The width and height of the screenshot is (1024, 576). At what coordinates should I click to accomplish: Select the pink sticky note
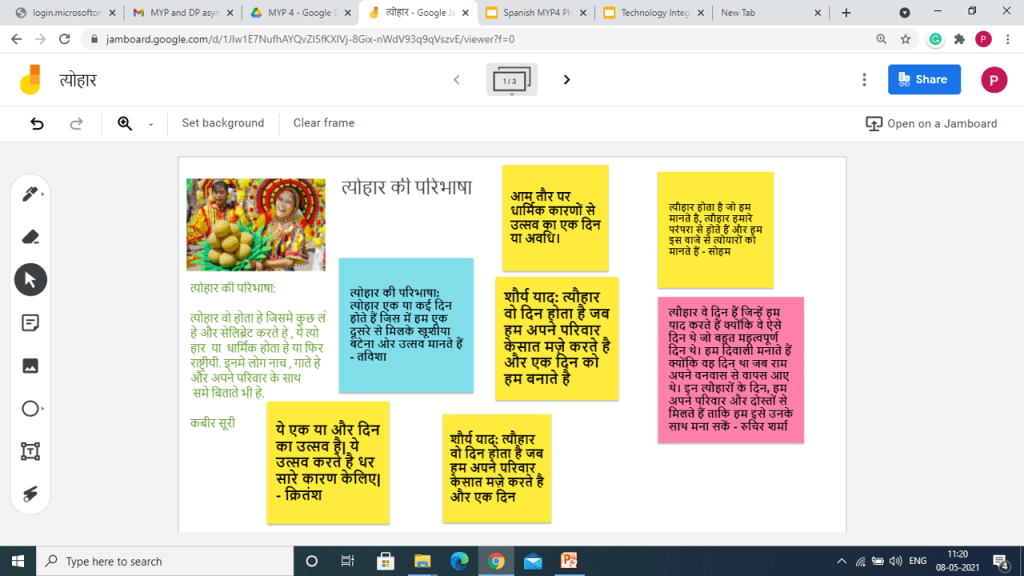pos(730,368)
